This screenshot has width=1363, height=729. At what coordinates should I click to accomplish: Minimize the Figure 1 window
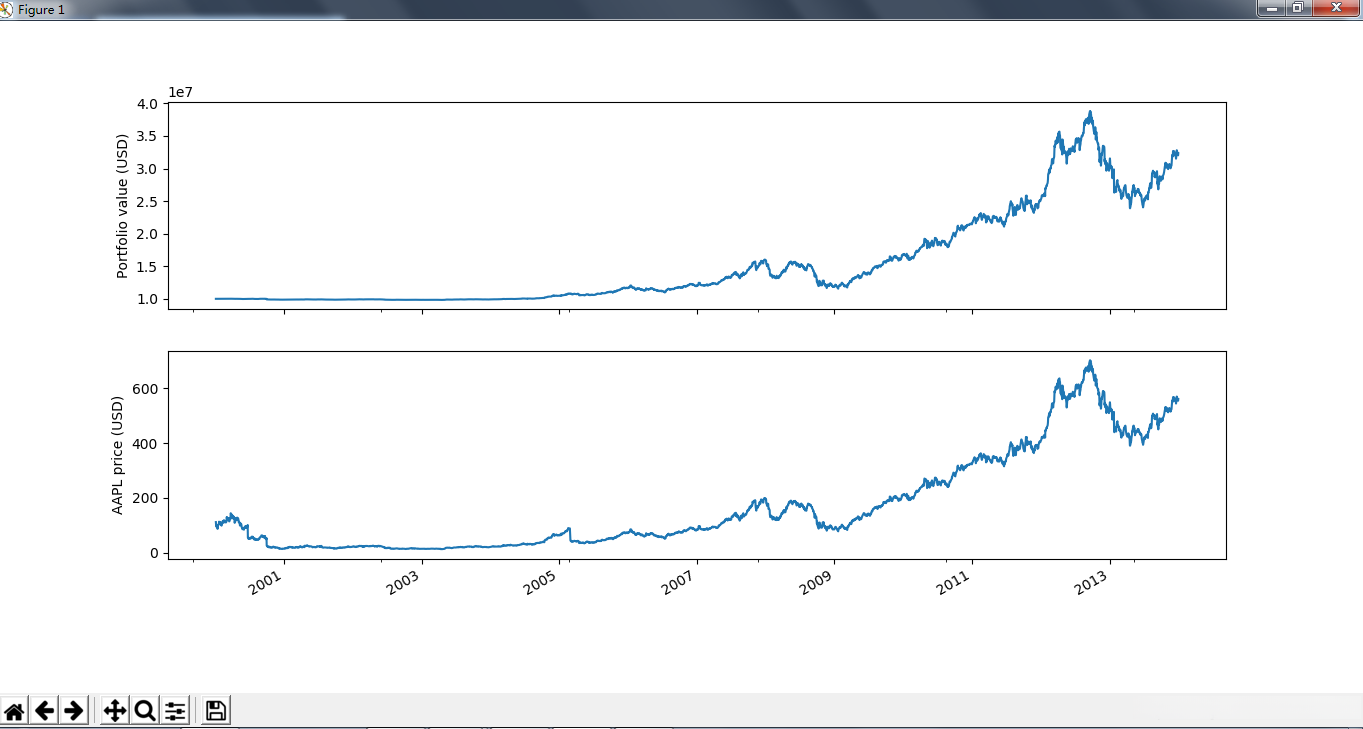click(1272, 8)
